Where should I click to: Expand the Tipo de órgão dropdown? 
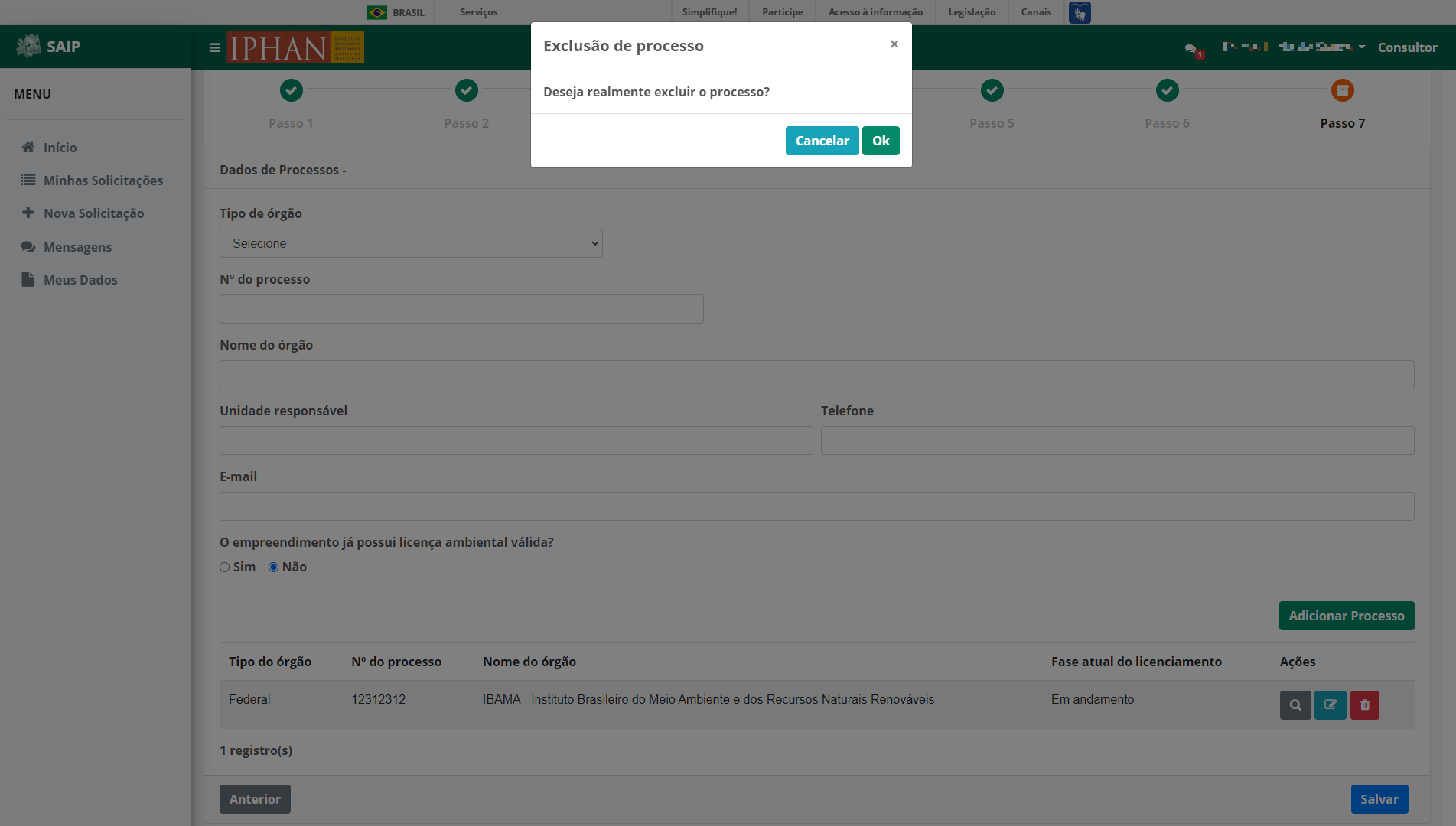tap(411, 243)
